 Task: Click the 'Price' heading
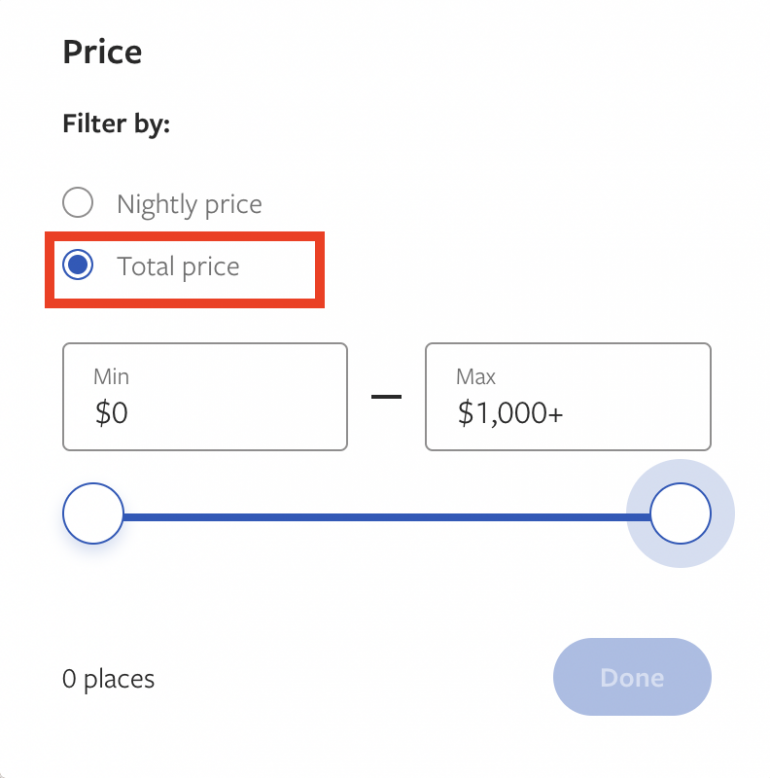pos(102,52)
